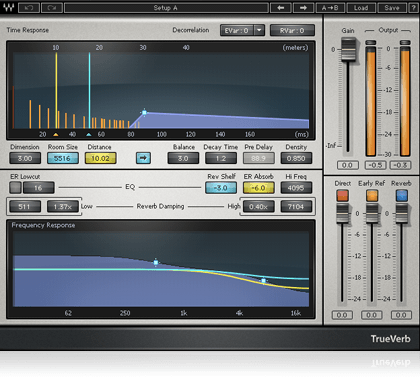Image resolution: width=420 pixels, height=381 pixels.
Task: Open the Setup A preset menu
Action: [x=166, y=7]
